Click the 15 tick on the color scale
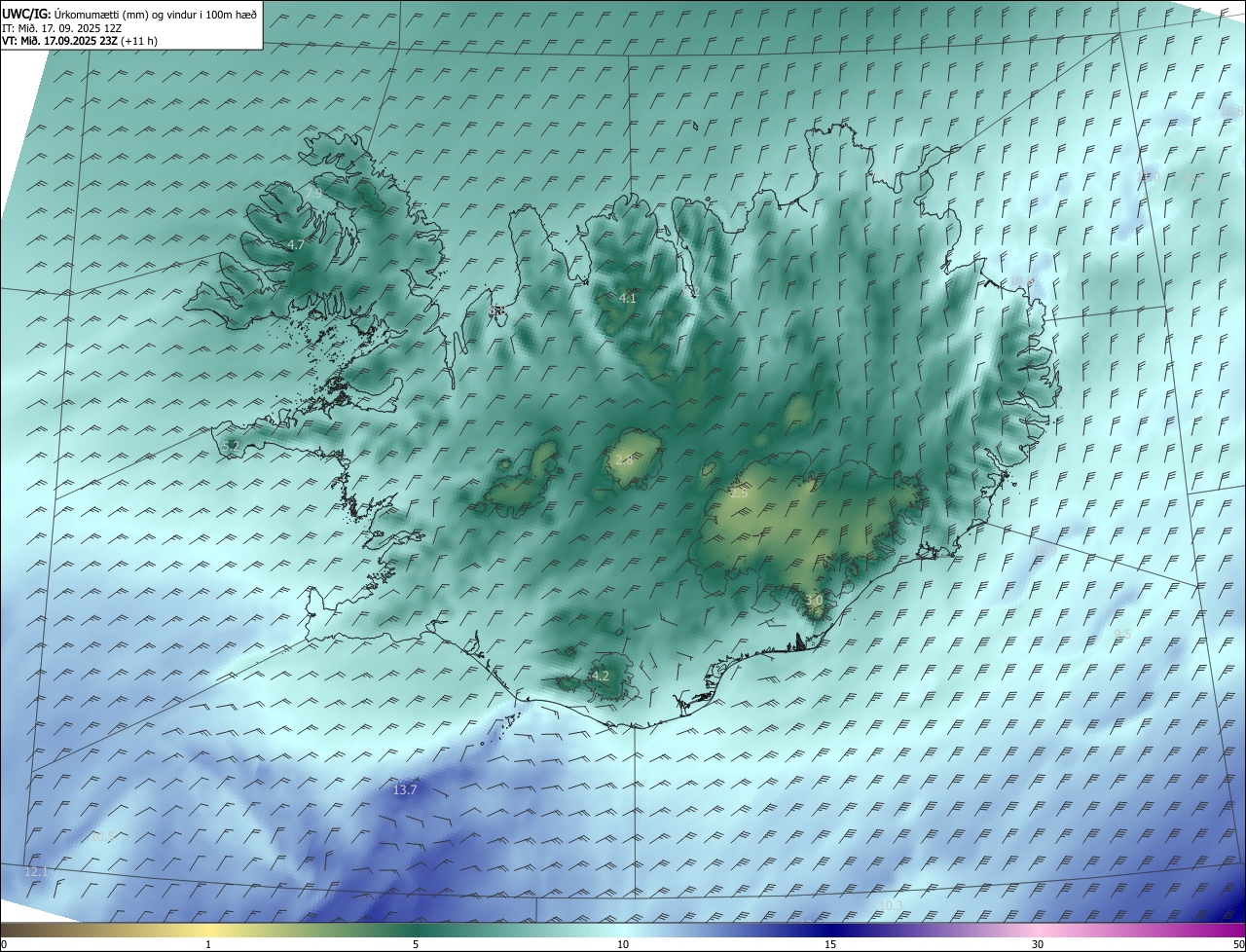Image resolution: width=1246 pixels, height=952 pixels. click(x=830, y=944)
